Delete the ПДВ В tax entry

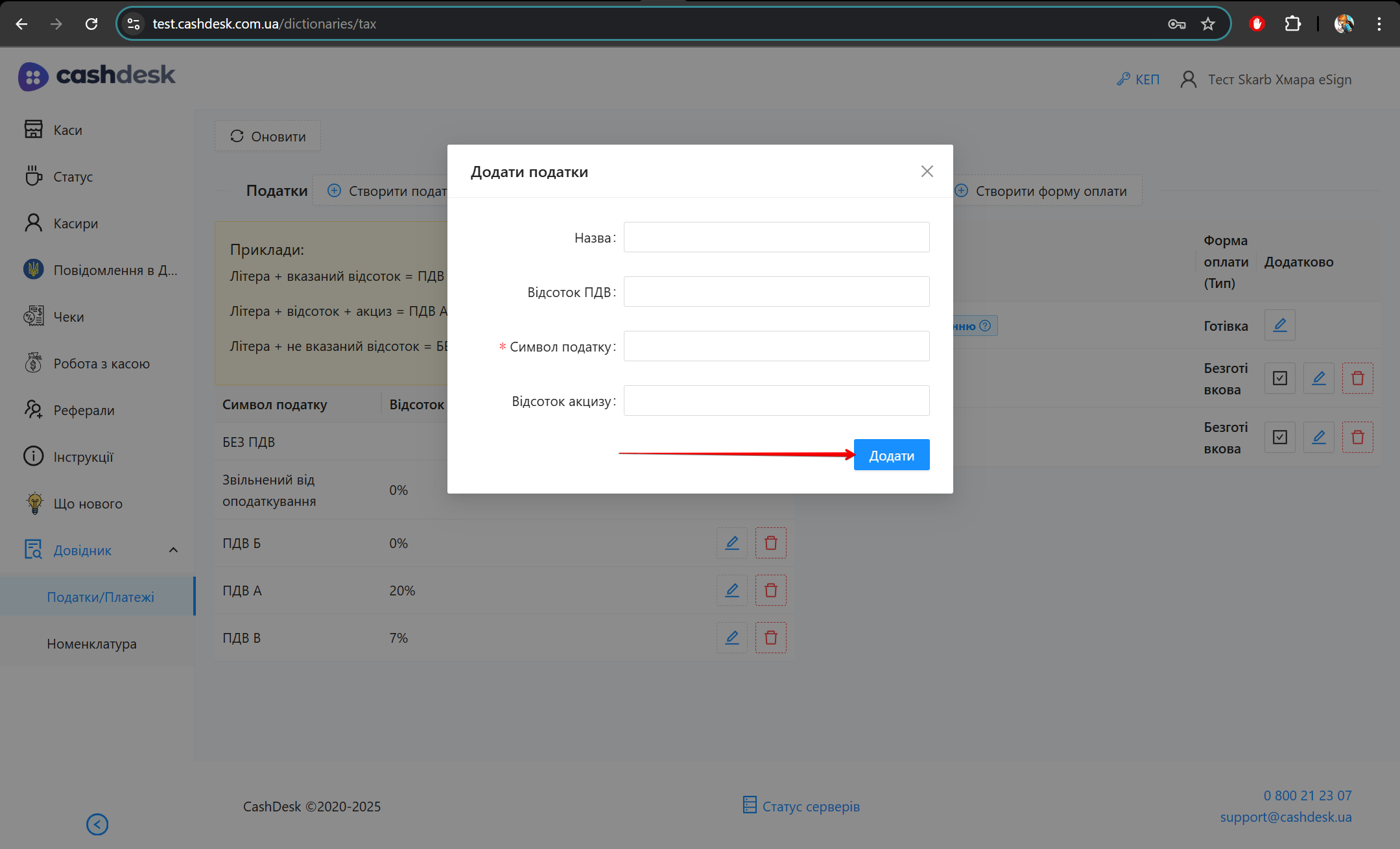click(x=770, y=638)
